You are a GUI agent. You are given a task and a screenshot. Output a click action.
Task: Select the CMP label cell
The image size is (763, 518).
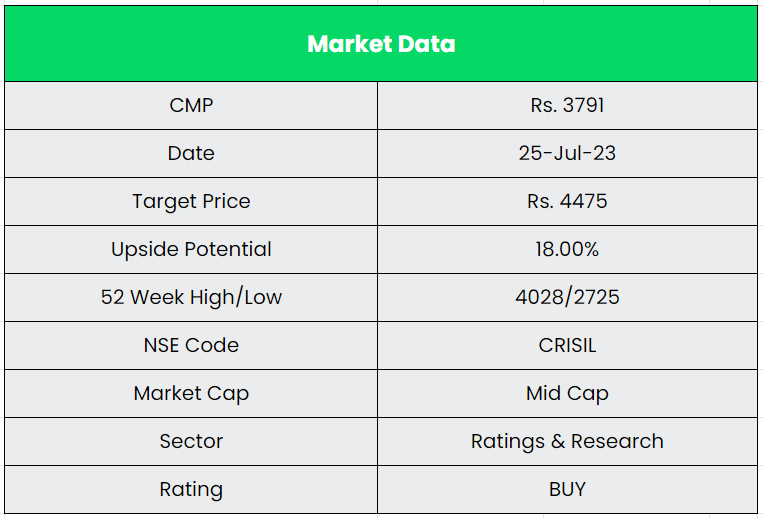[191, 105]
